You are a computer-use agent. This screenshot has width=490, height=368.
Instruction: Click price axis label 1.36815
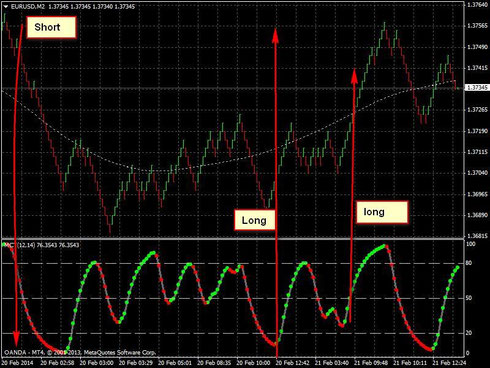click(477, 236)
